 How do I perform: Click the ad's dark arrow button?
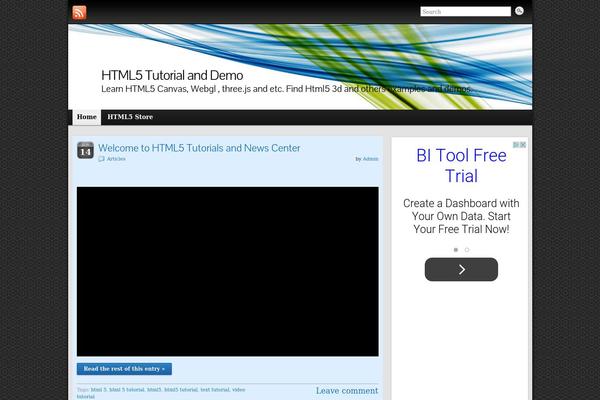pyautogui.click(x=461, y=269)
